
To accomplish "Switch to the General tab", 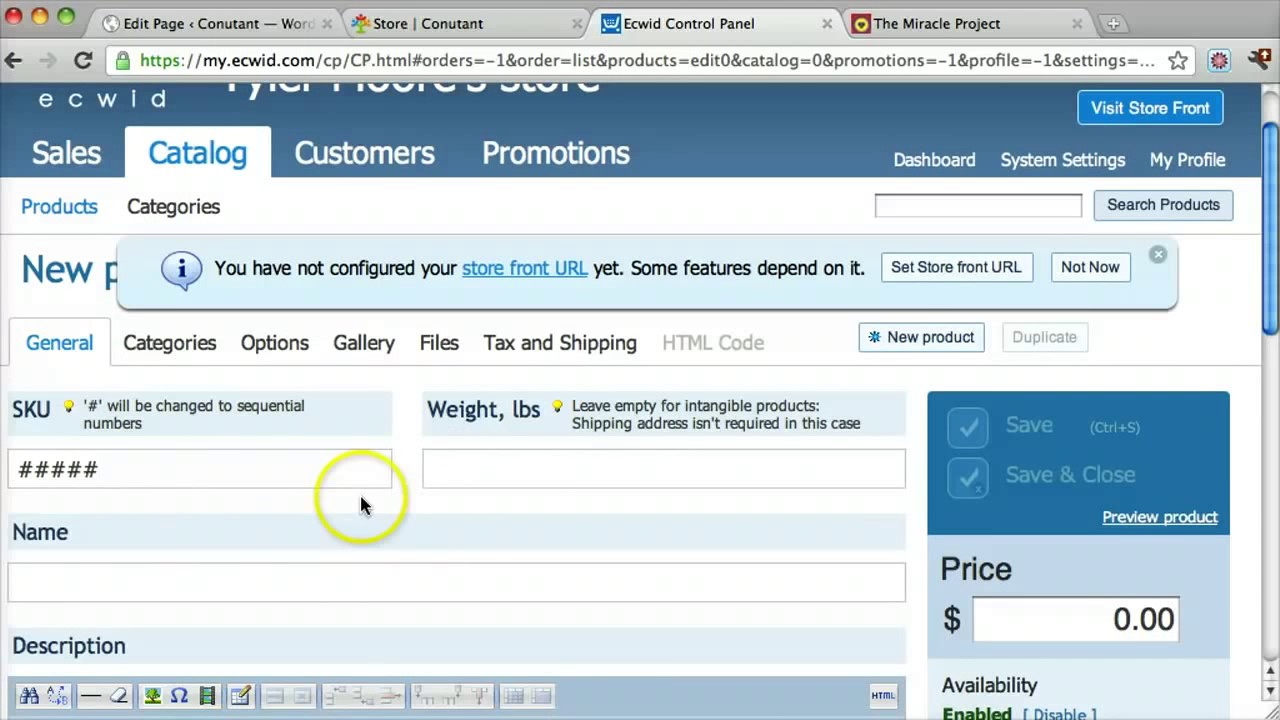I will (59, 343).
